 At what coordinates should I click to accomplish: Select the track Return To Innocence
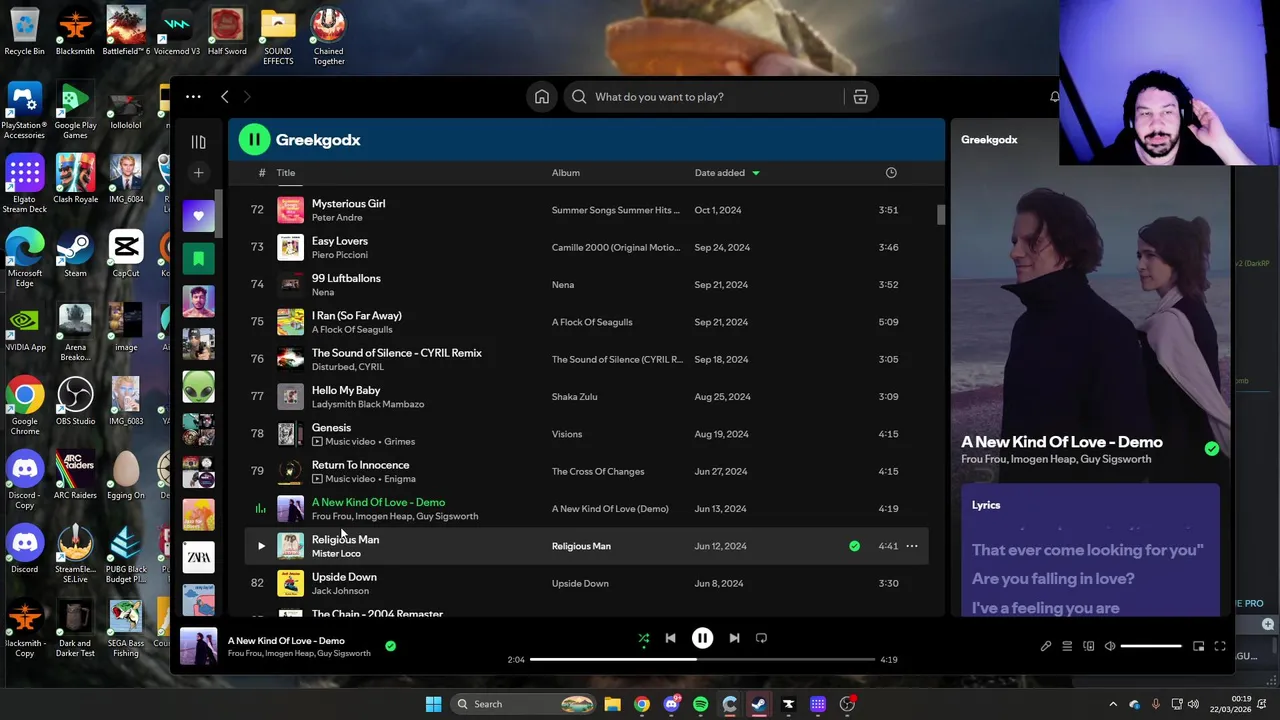[x=361, y=465]
